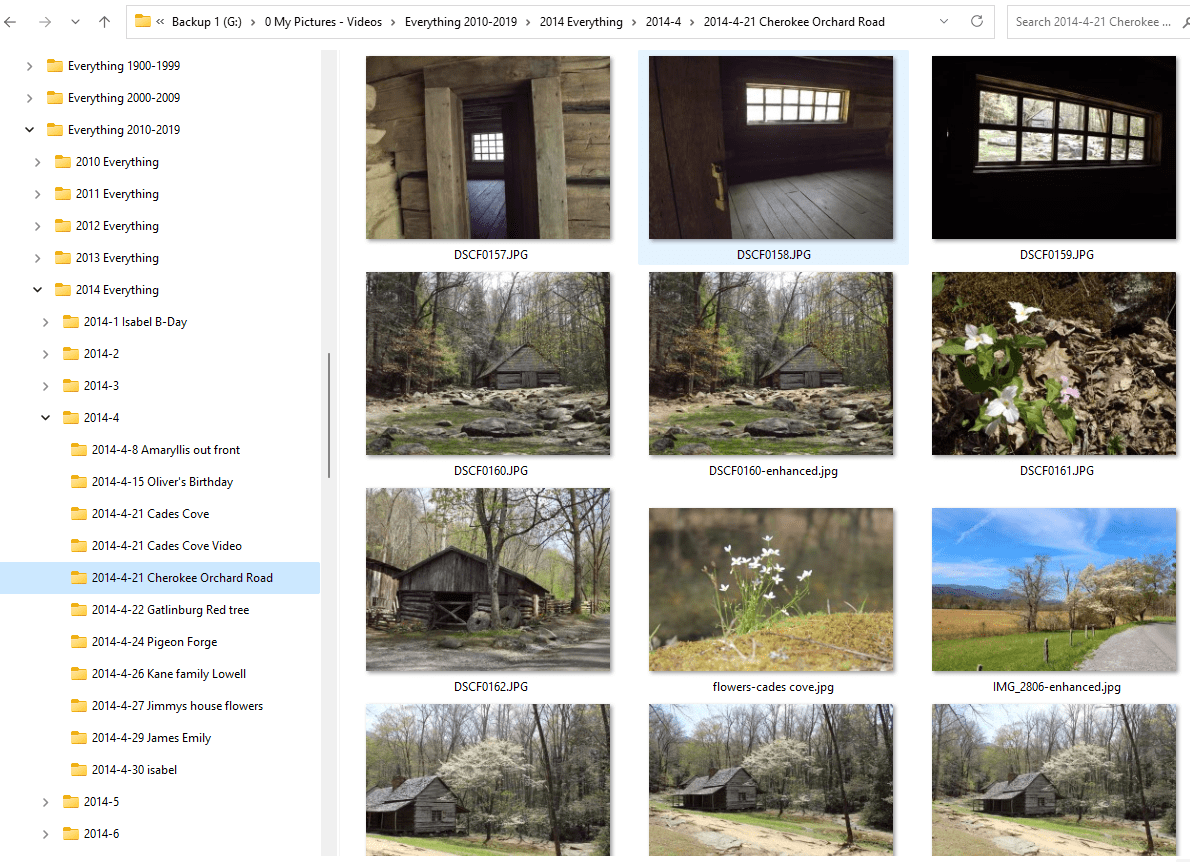Click the Refresh button in address bar
This screenshot has height=862, width=1190.
tap(977, 21)
